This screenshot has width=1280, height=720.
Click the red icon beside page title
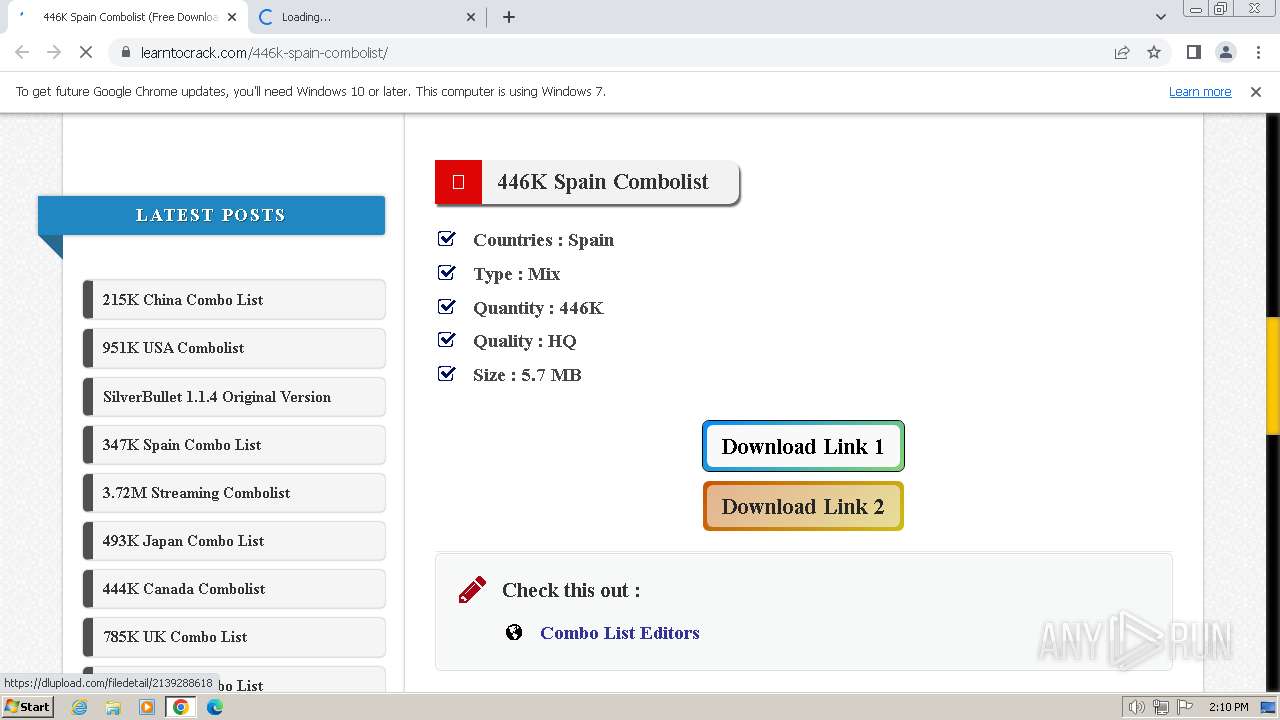458,182
